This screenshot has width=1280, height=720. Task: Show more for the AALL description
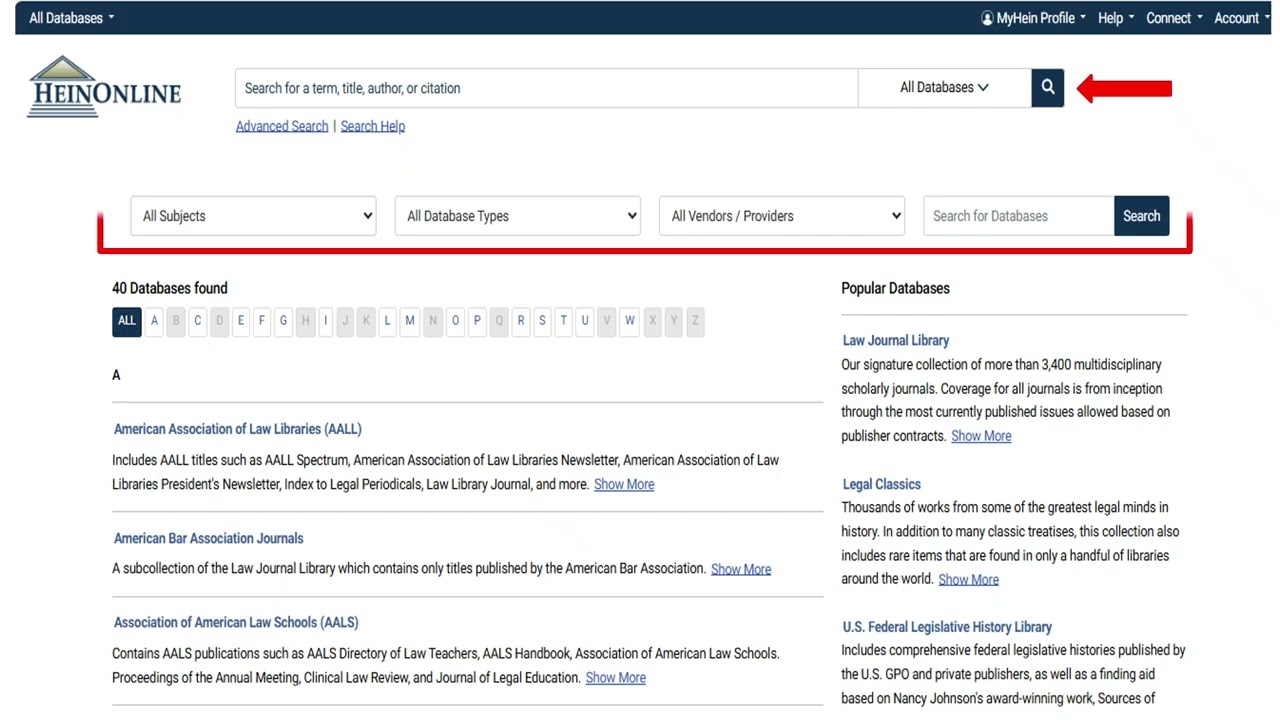624,484
